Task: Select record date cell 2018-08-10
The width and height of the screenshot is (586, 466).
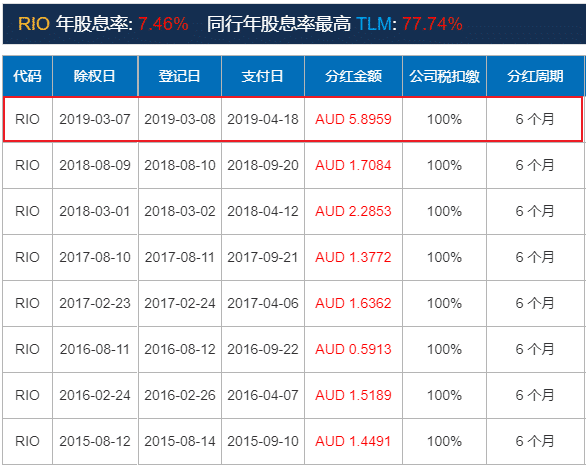Action: [180, 165]
